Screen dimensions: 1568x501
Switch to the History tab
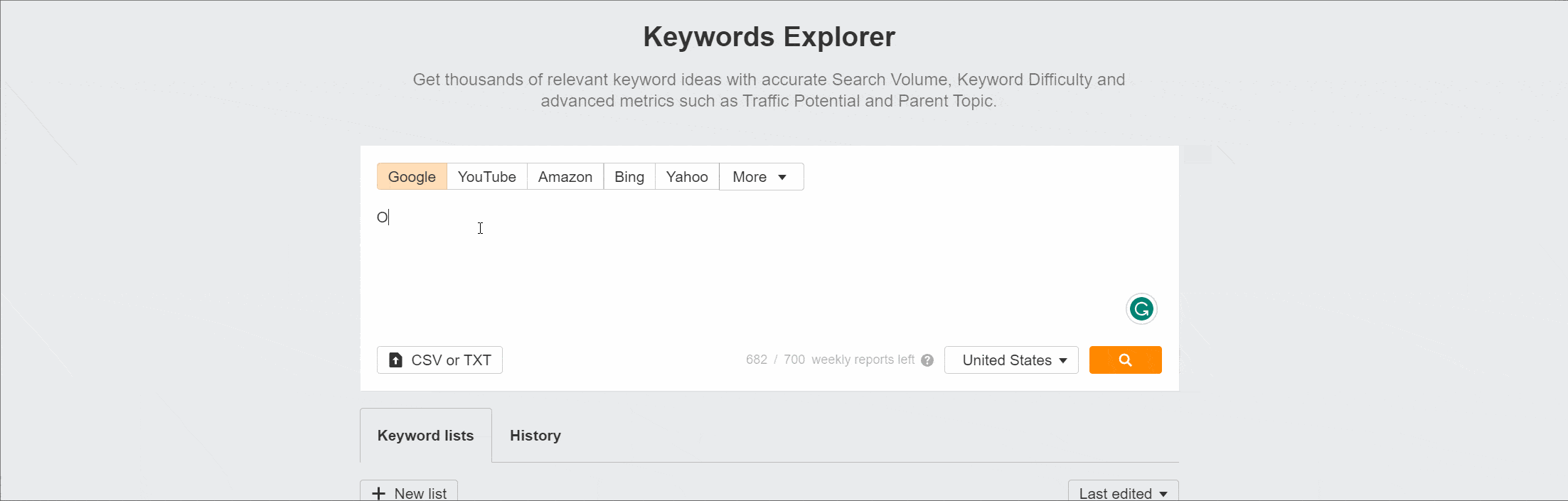click(535, 436)
